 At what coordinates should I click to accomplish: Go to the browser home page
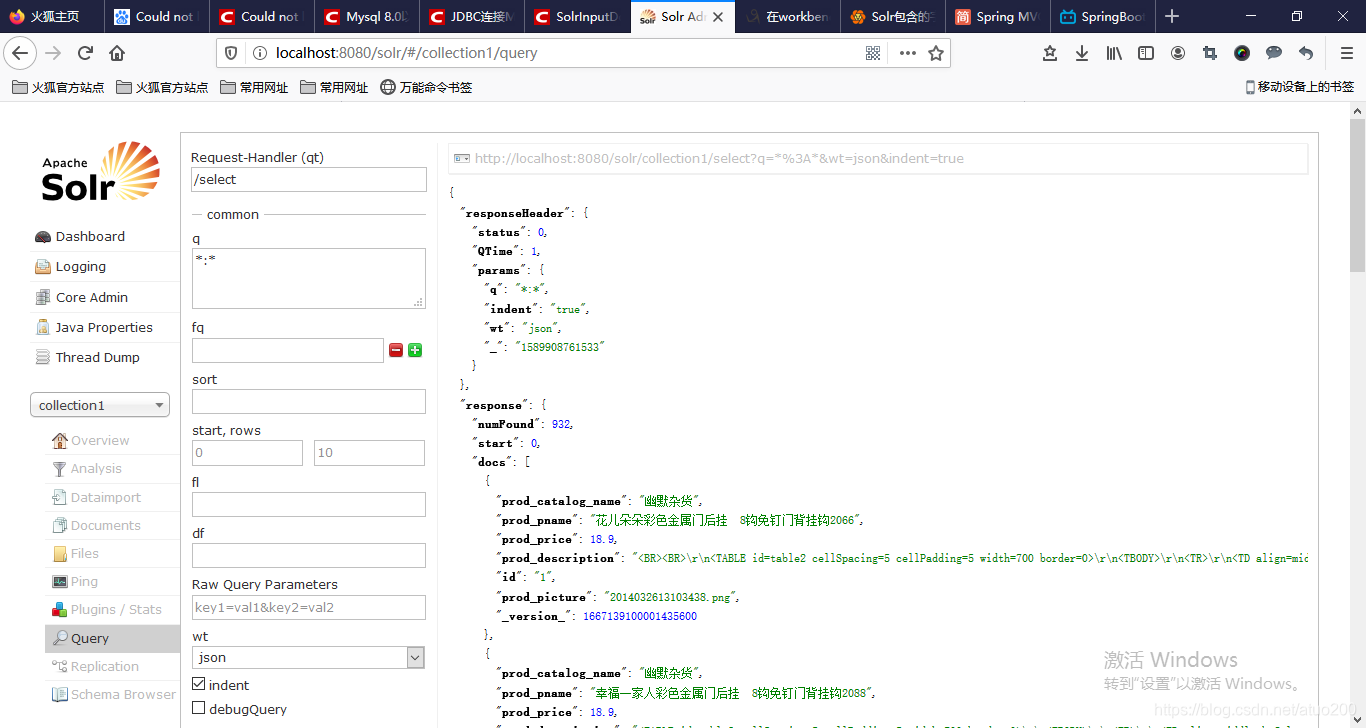tap(117, 53)
